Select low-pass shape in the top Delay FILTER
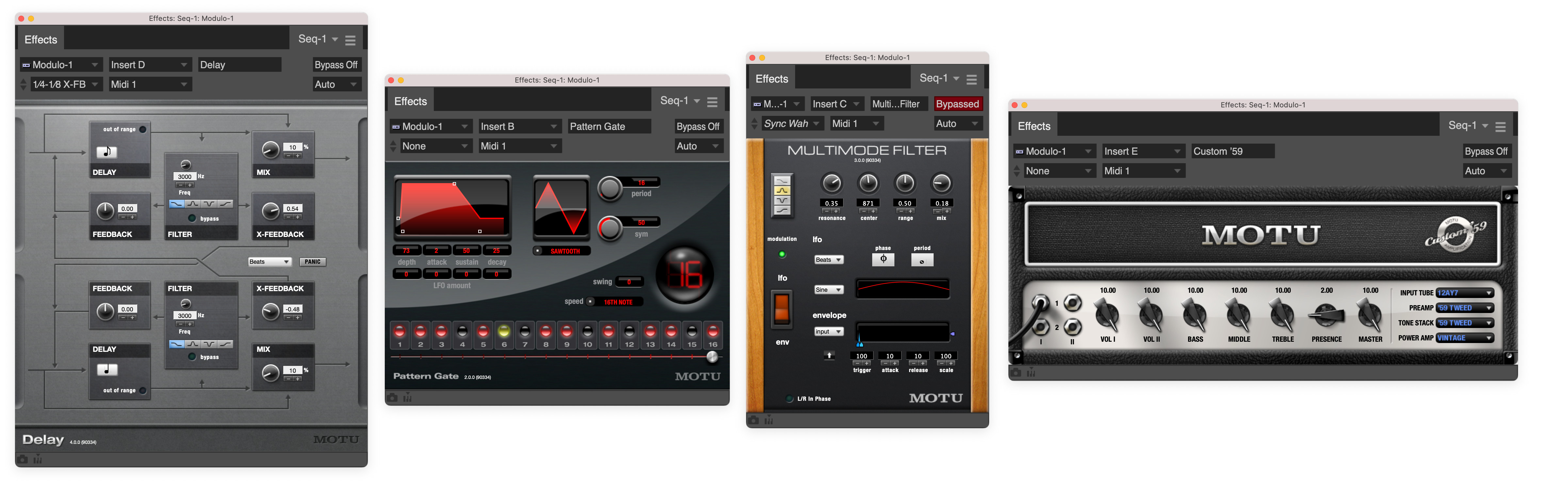Image resolution: width=1568 pixels, height=485 pixels. click(x=176, y=204)
